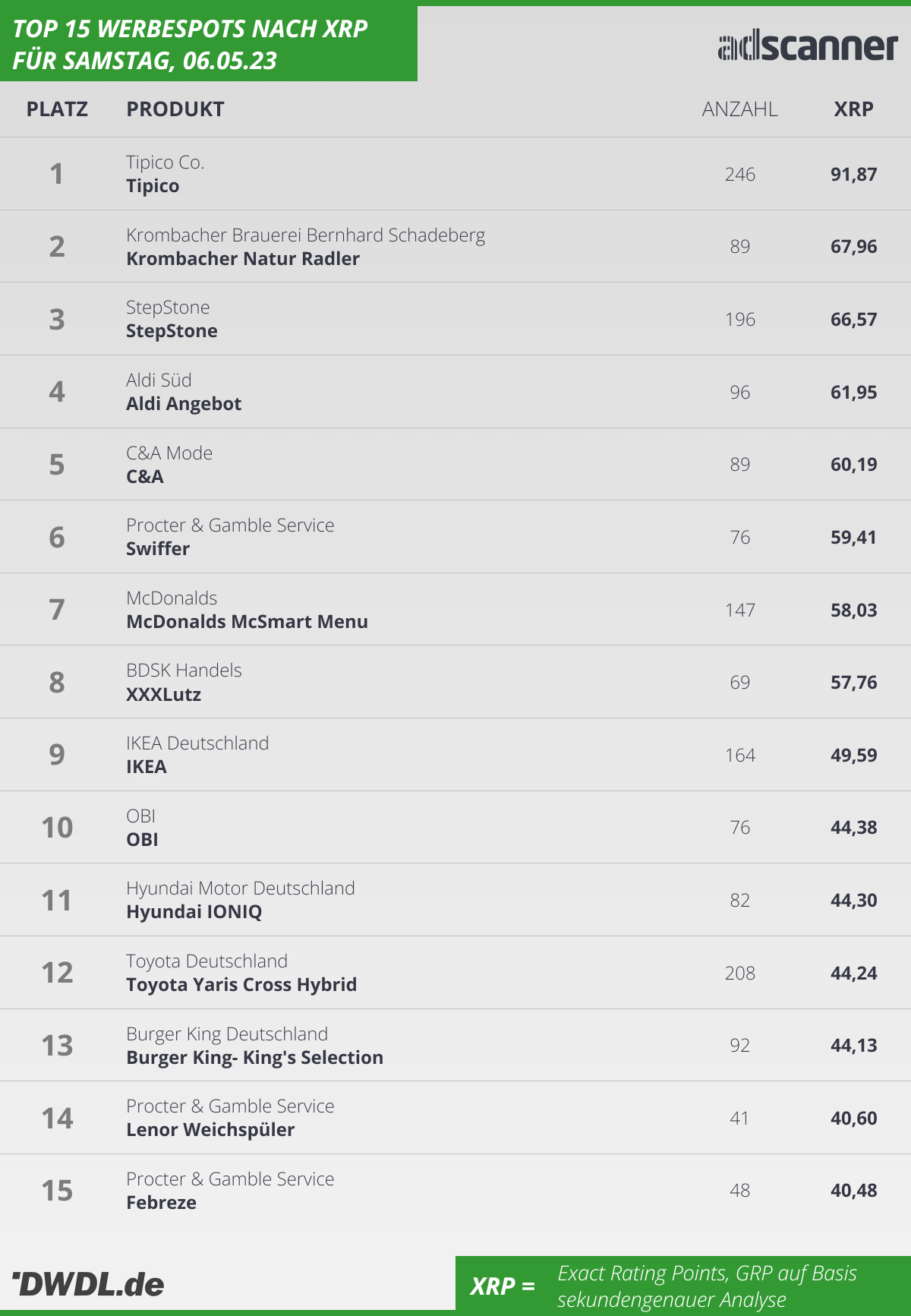Select the PLATZ column header
Viewport: 911px width, 1316px height.
click(x=57, y=109)
